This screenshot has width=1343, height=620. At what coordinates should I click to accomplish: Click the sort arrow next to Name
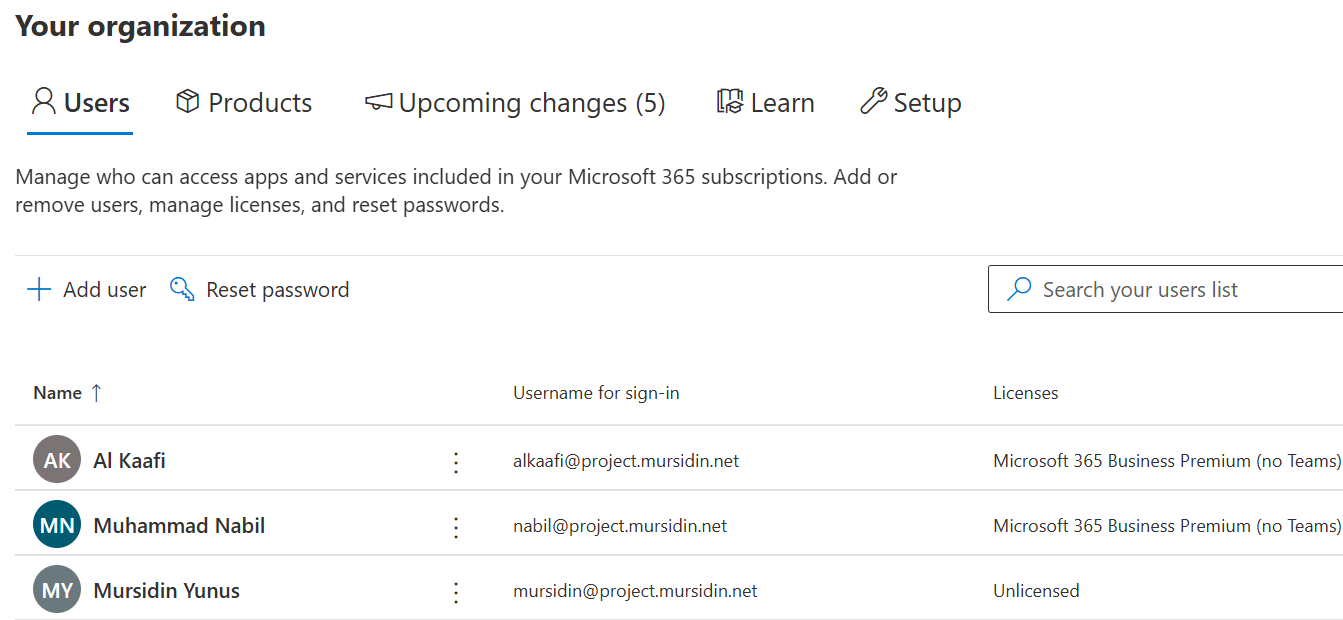click(x=96, y=393)
